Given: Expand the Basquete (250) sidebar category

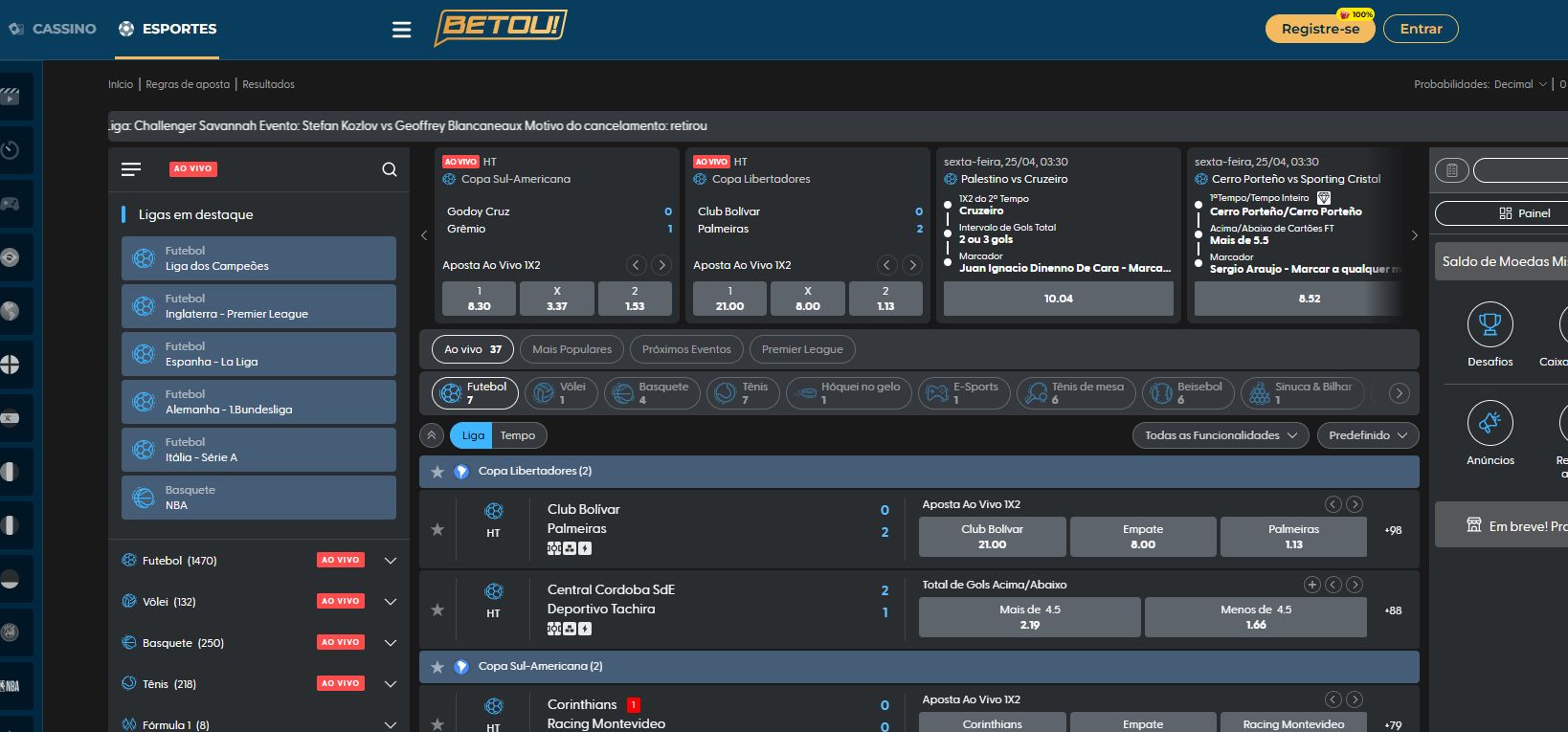Looking at the screenshot, I should tap(391, 643).
